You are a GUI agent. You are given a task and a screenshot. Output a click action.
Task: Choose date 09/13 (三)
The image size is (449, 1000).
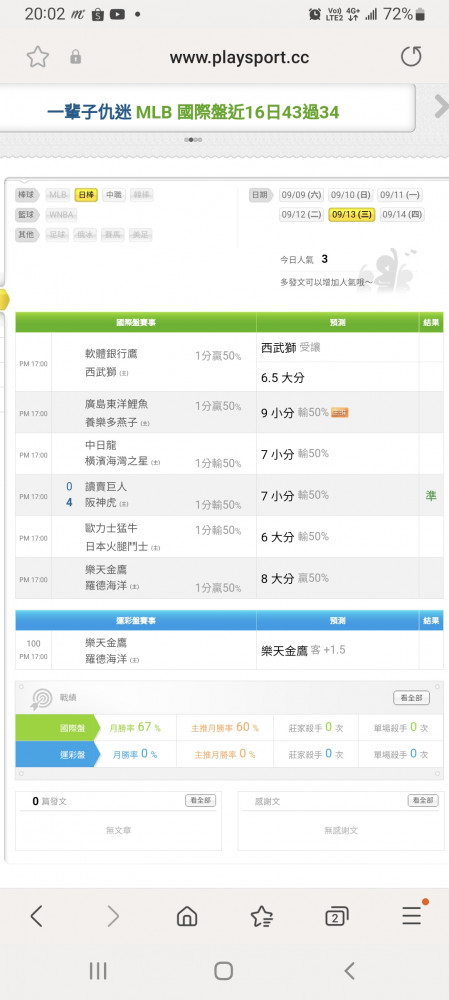(x=351, y=215)
